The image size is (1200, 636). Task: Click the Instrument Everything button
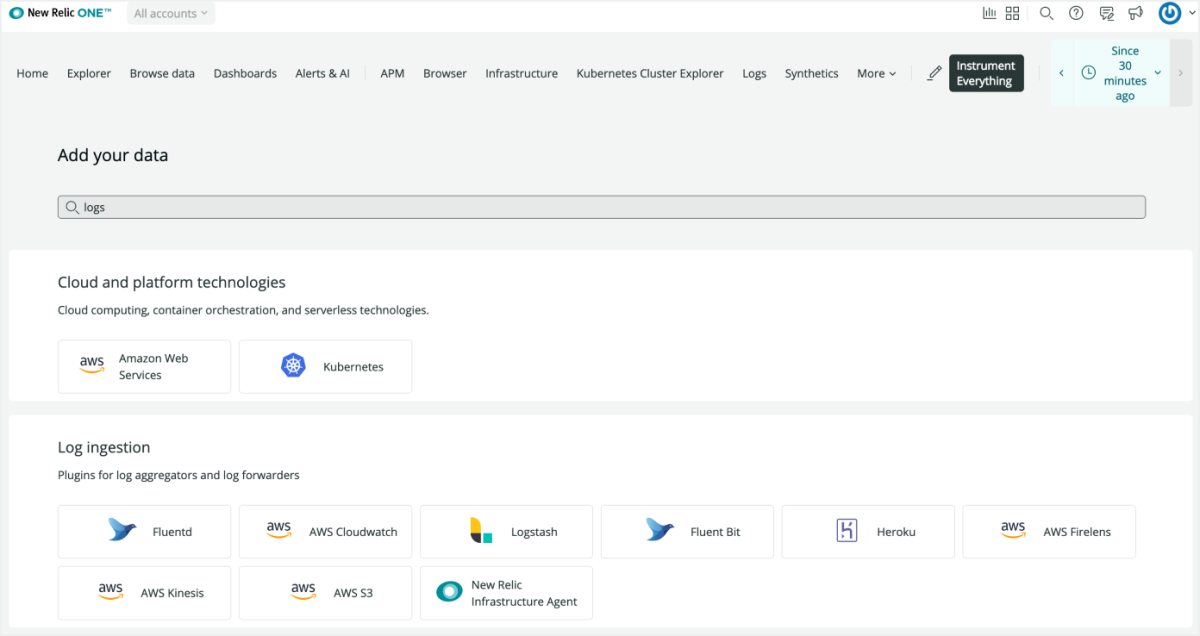point(986,73)
